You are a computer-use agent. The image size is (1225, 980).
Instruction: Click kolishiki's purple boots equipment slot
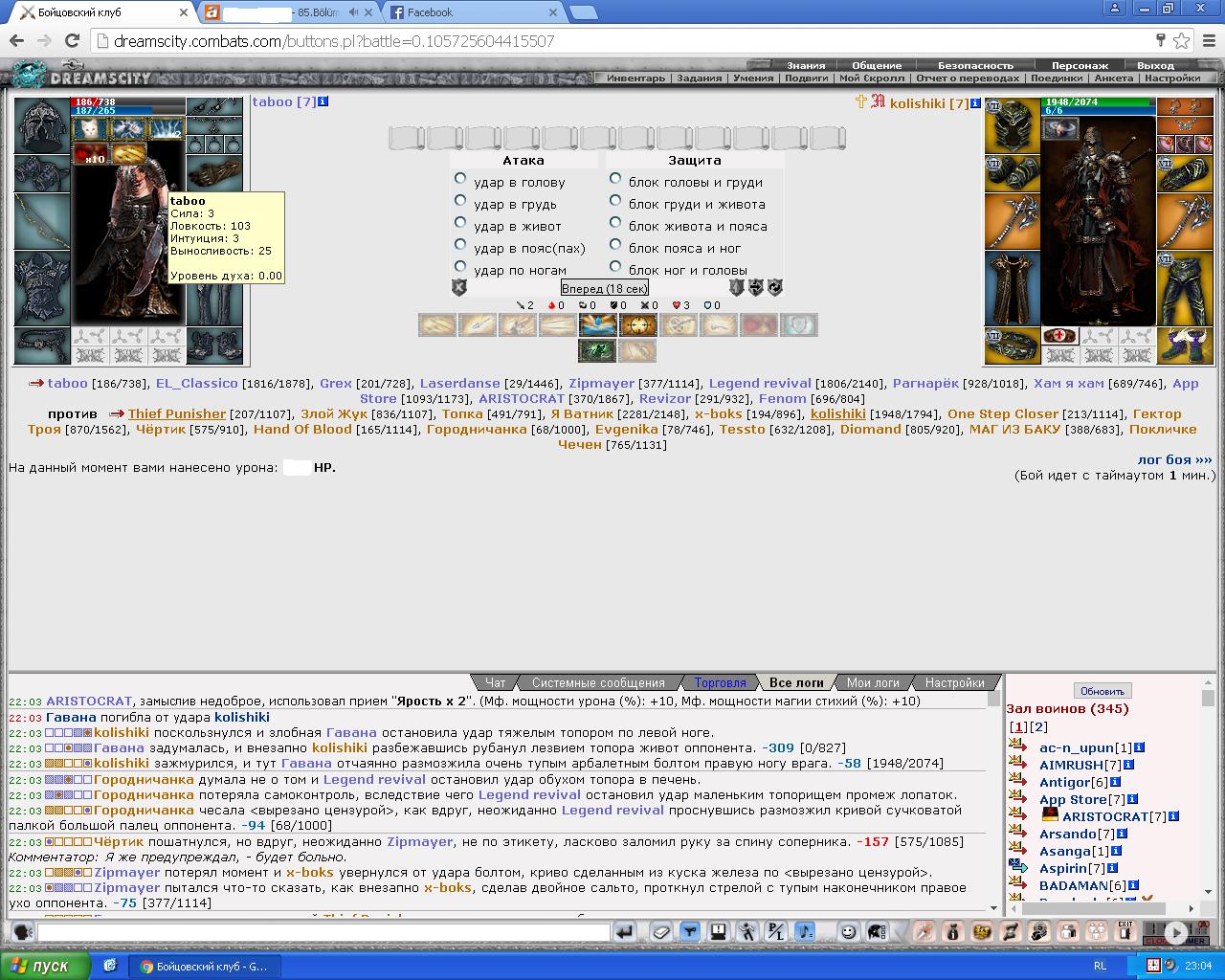click(1185, 345)
